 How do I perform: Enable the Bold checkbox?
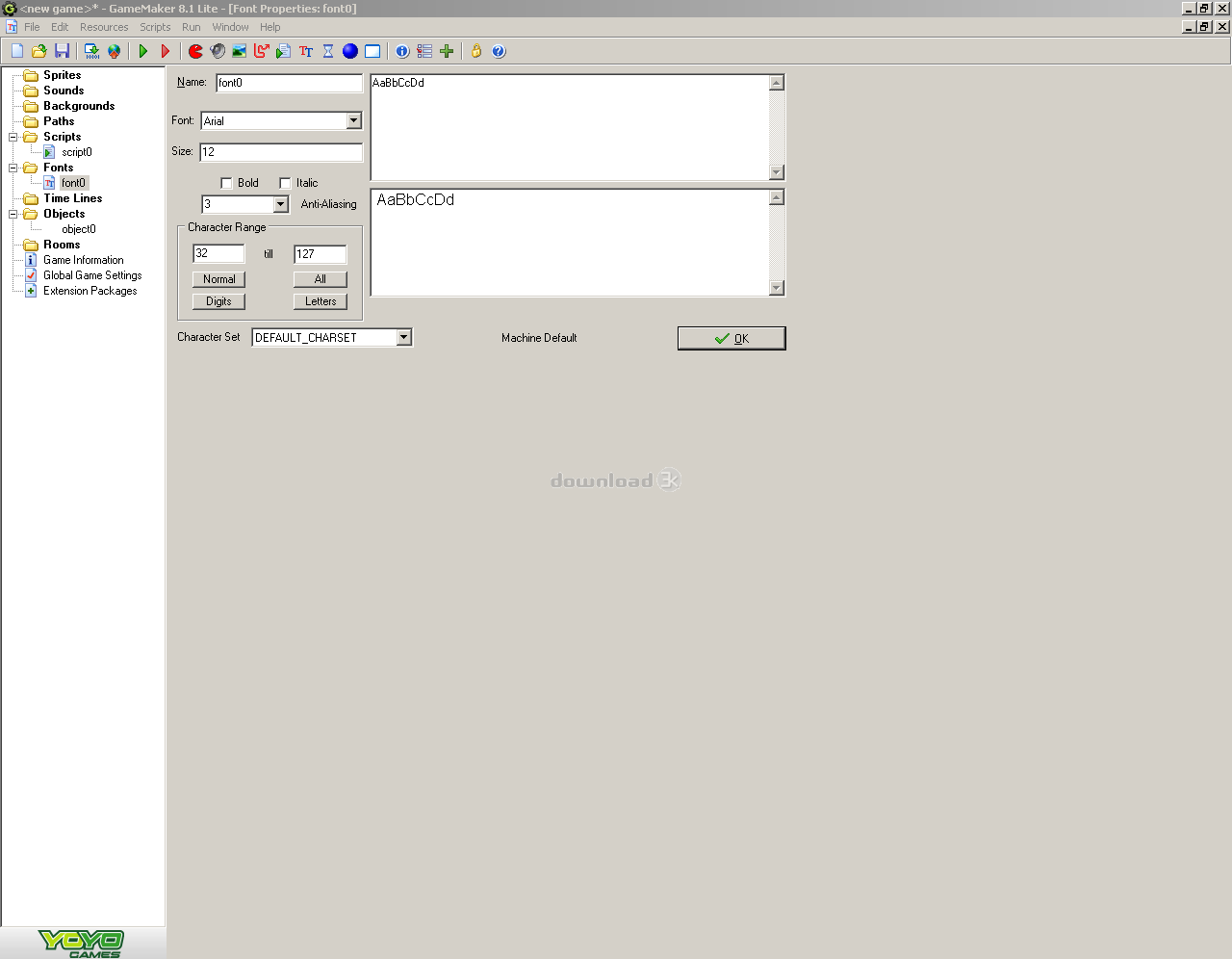[227, 183]
